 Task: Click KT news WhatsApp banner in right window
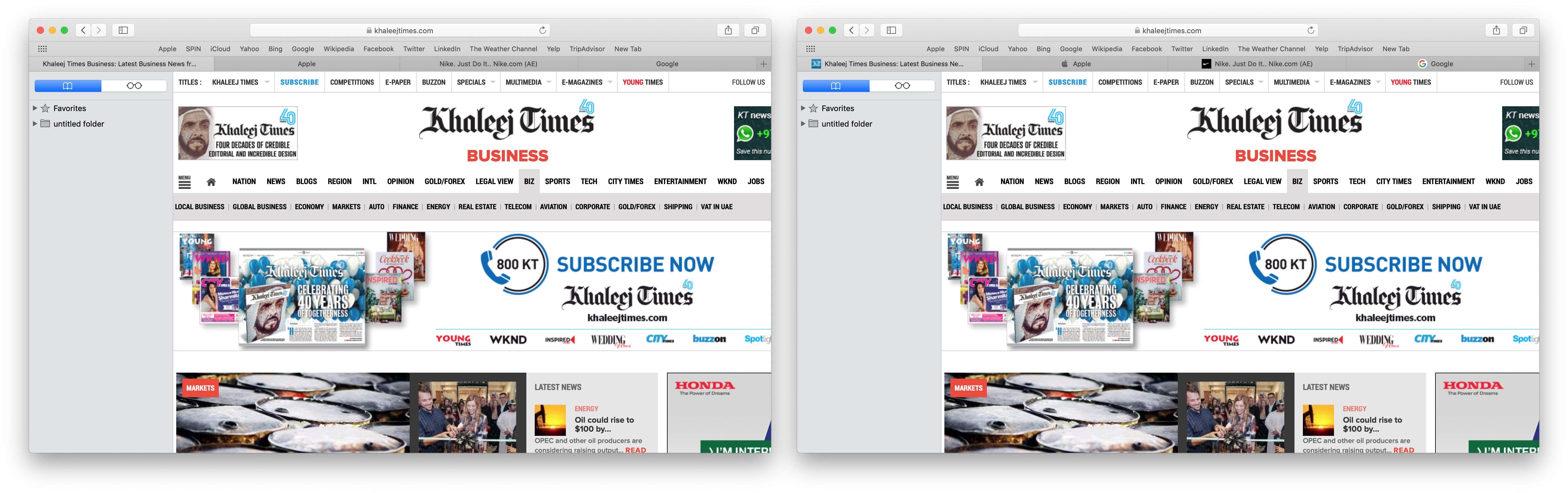click(1520, 133)
